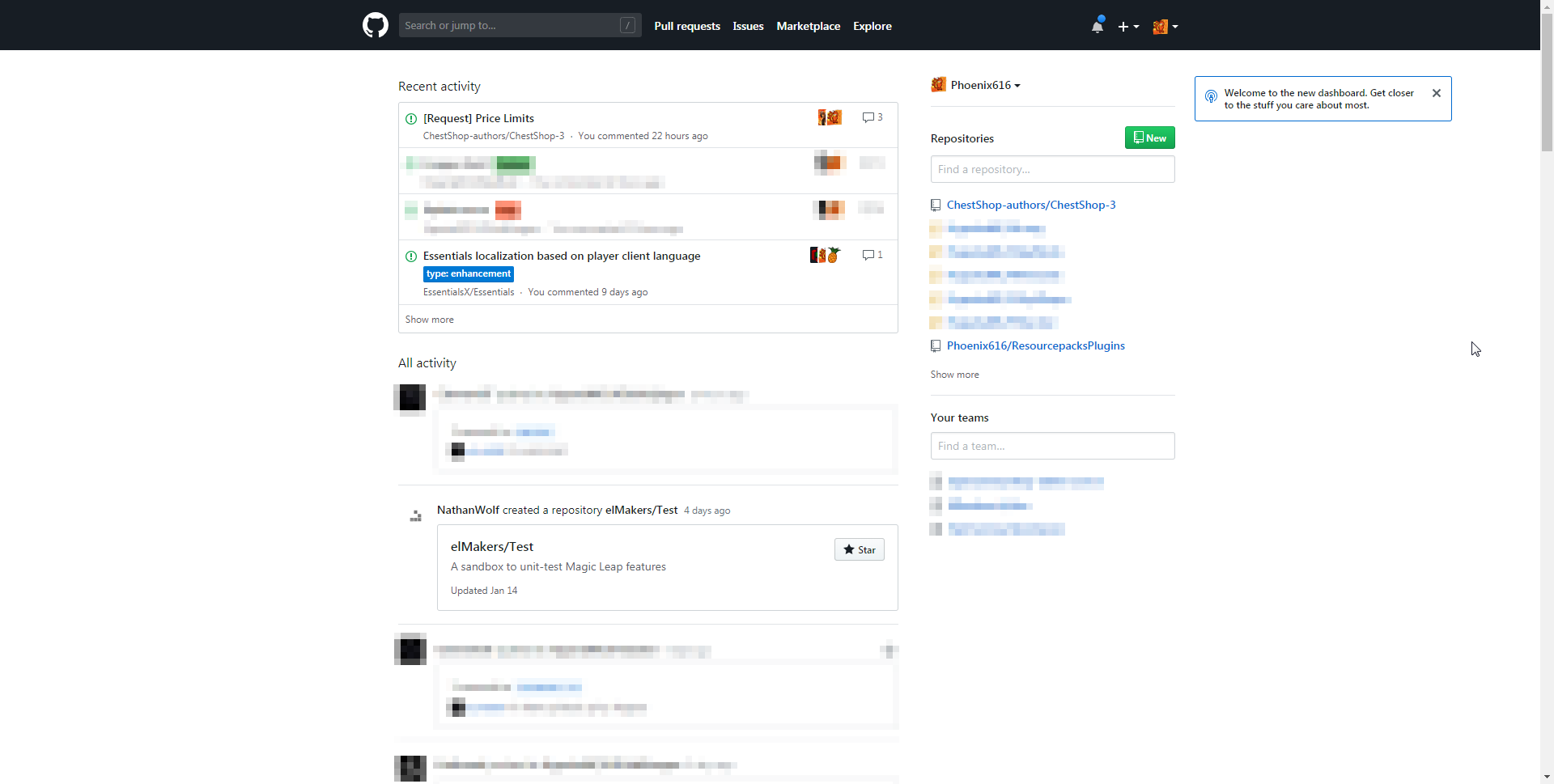
Task: Click comment count icon on Price Limits
Action: 873,117
